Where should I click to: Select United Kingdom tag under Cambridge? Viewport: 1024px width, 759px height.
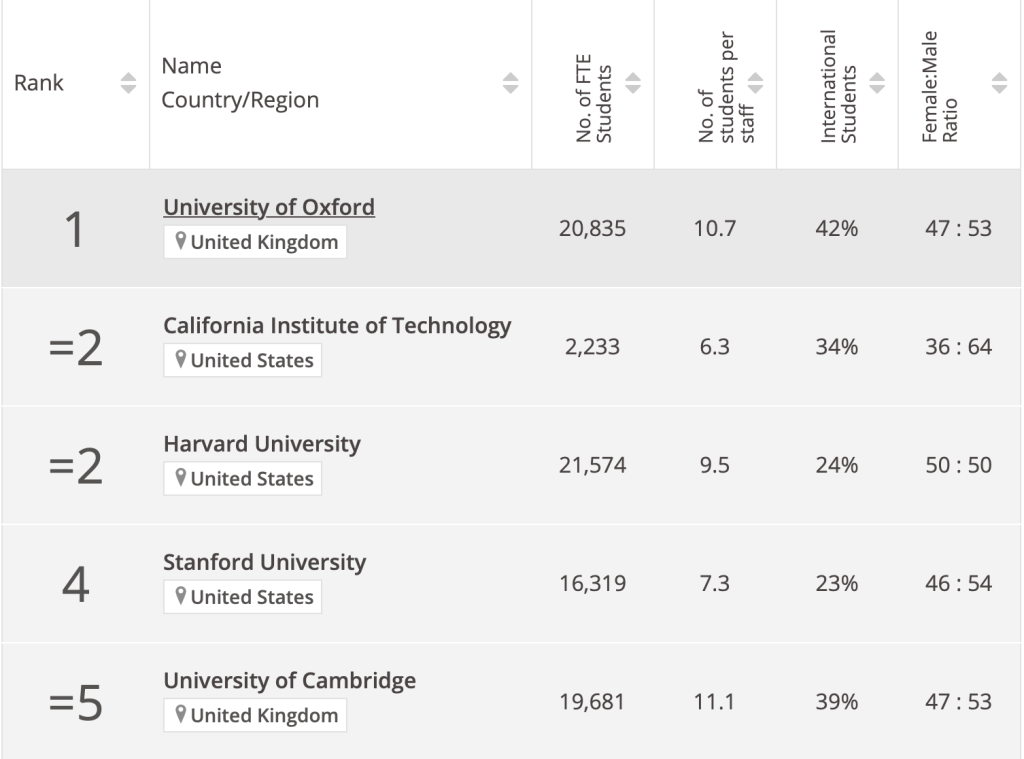coord(255,715)
